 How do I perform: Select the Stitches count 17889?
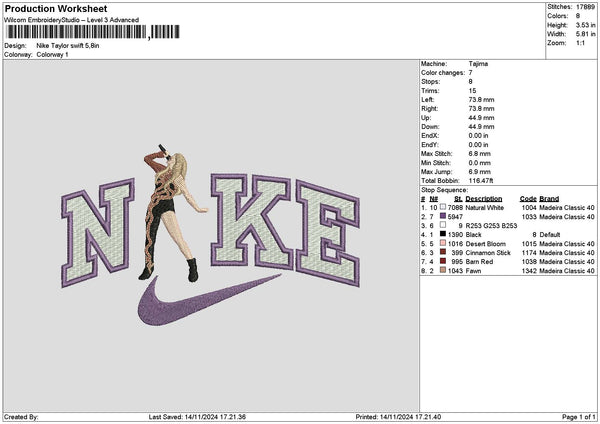coord(585,7)
